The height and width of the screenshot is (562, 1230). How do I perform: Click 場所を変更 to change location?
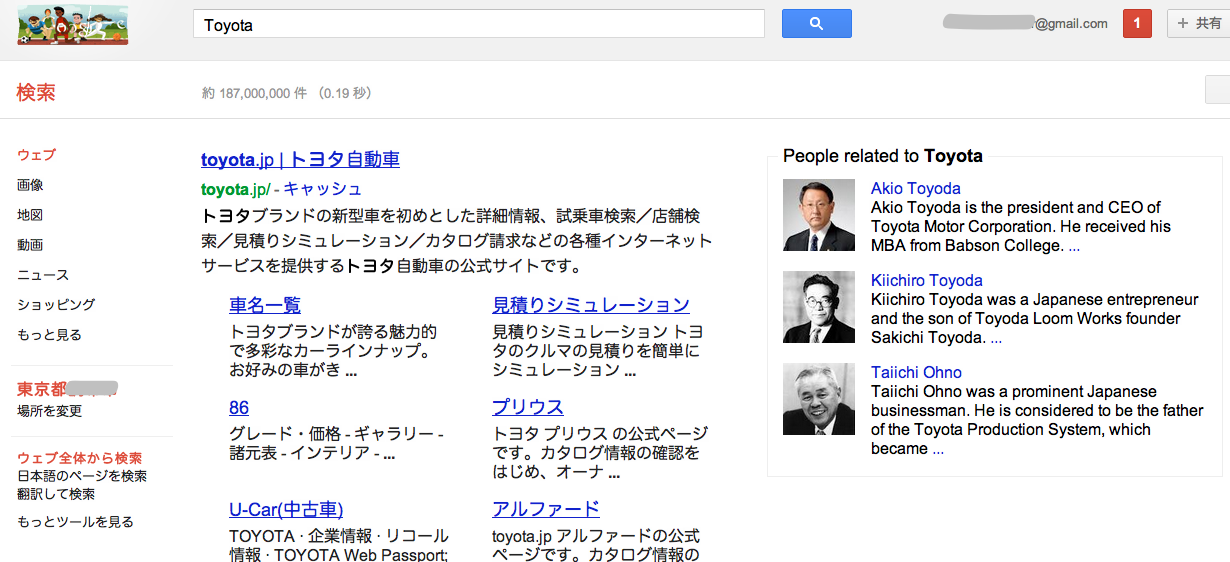coord(49,411)
